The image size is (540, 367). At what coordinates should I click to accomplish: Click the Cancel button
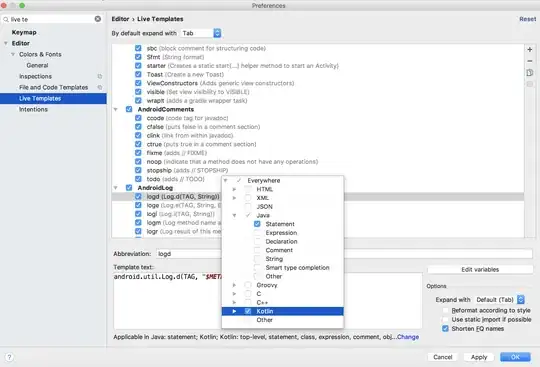pos(443,357)
